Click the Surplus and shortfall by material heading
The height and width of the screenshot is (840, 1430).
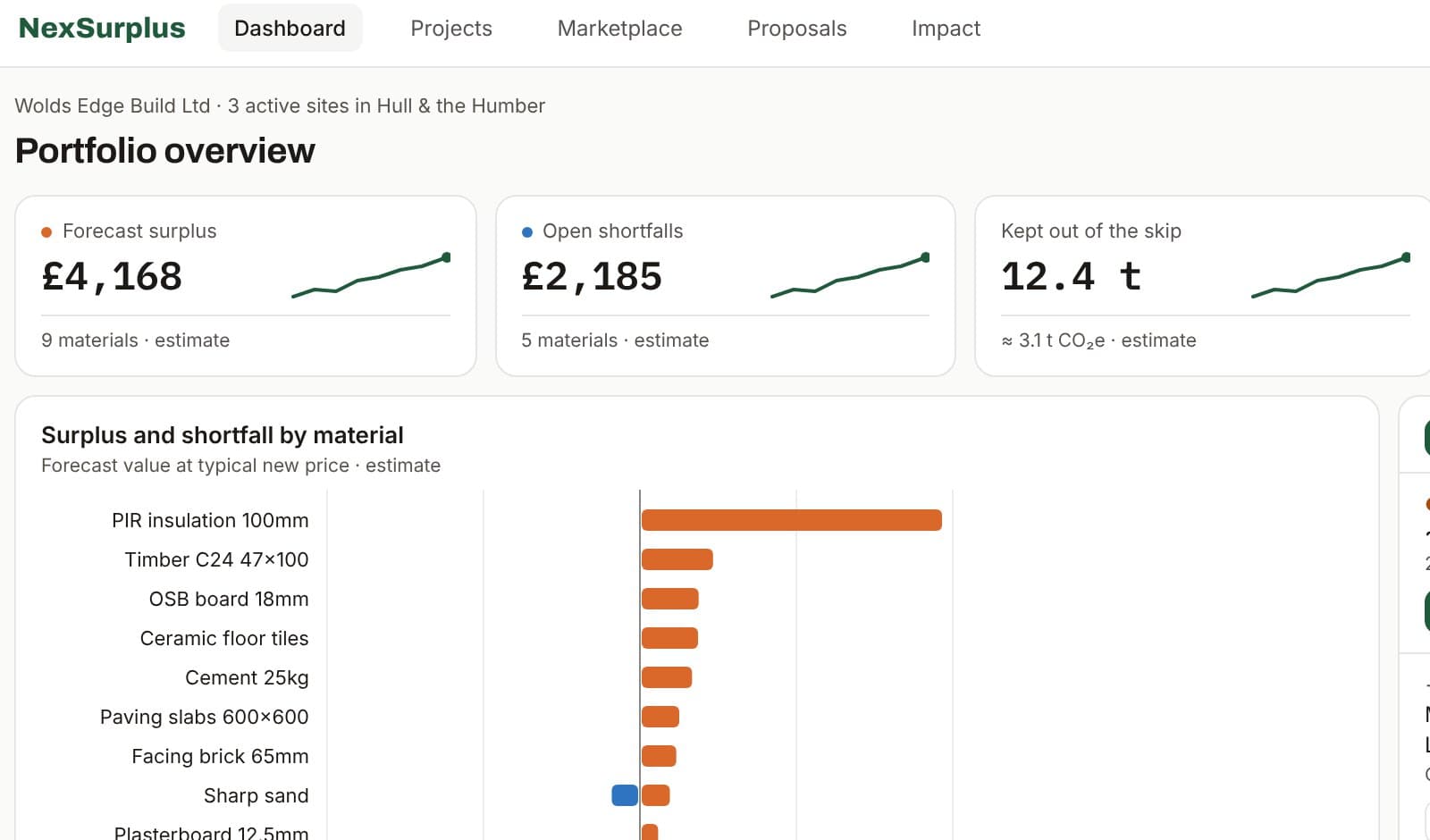coord(223,435)
